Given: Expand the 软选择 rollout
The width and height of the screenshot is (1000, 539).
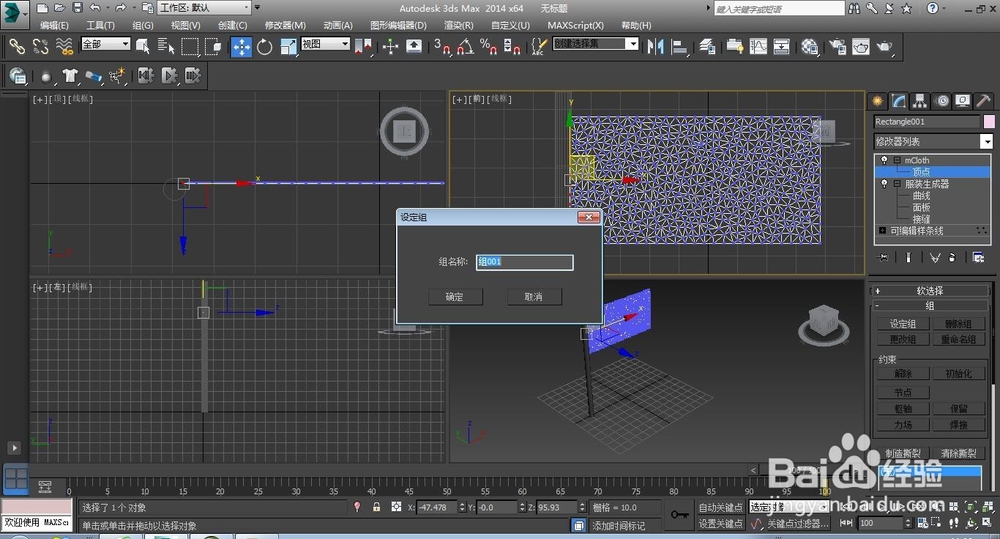Looking at the screenshot, I should click(x=930, y=290).
